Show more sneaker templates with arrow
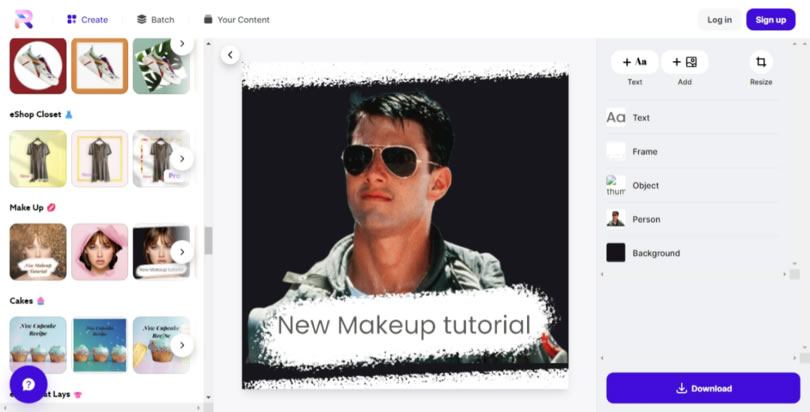This screenshot has width=810, height=412. click(182, 44)
